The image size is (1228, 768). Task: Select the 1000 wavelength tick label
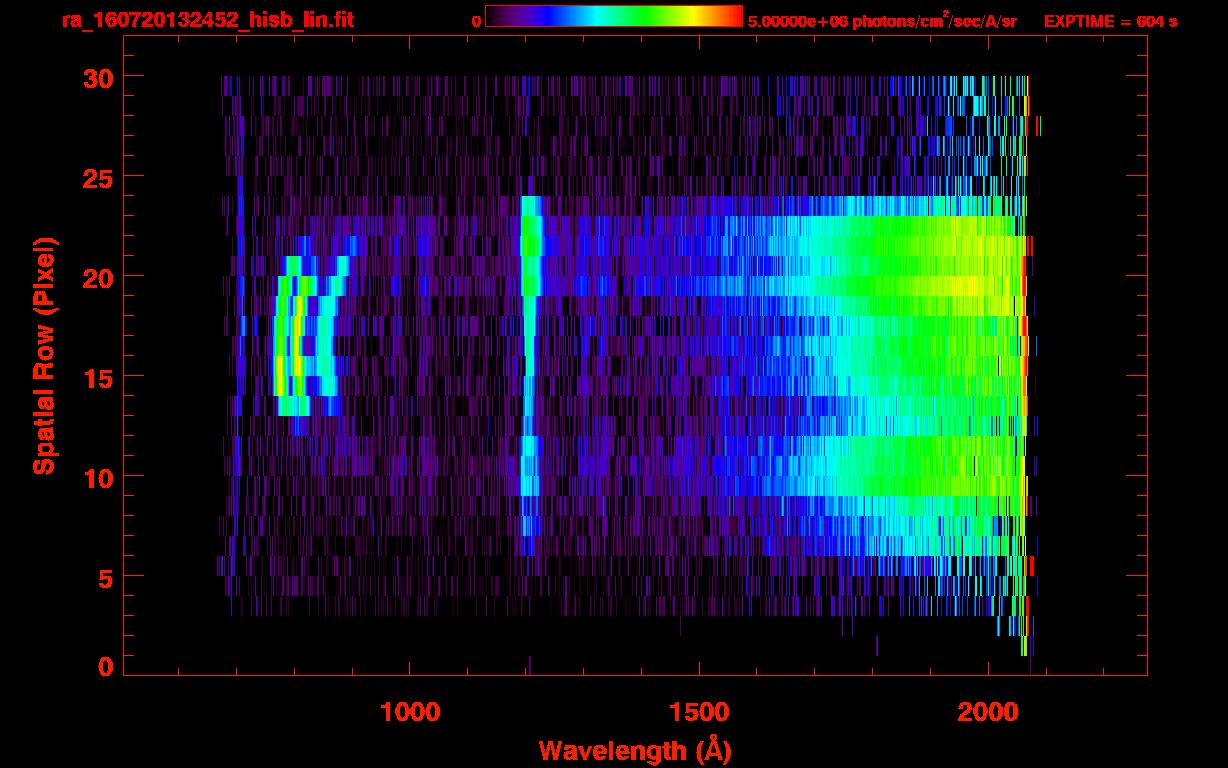[410, 712]
